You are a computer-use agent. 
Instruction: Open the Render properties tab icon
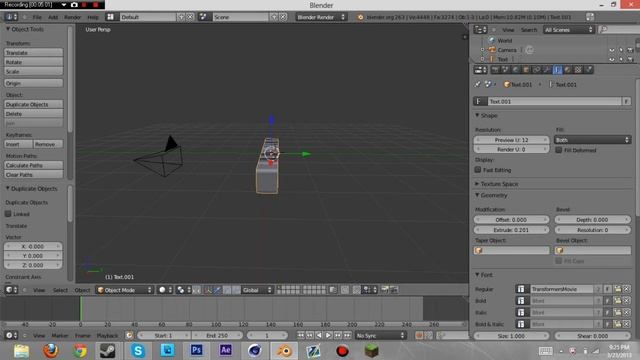click(495, 70)
